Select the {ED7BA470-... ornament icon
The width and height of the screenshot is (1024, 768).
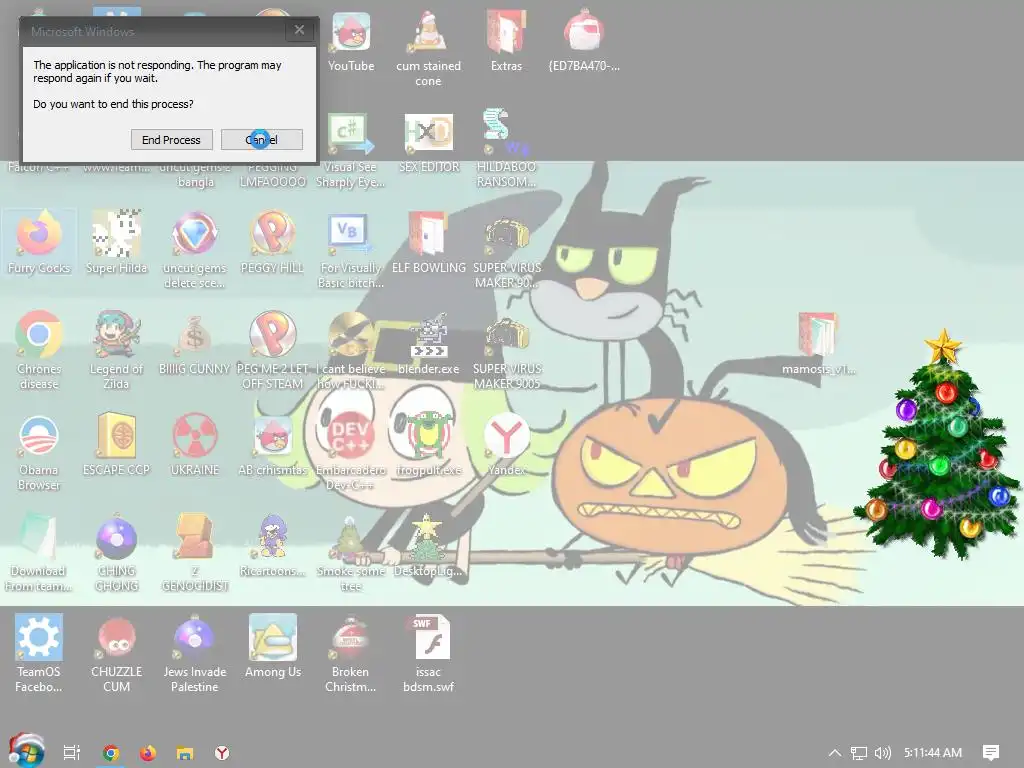click(584, 42)
